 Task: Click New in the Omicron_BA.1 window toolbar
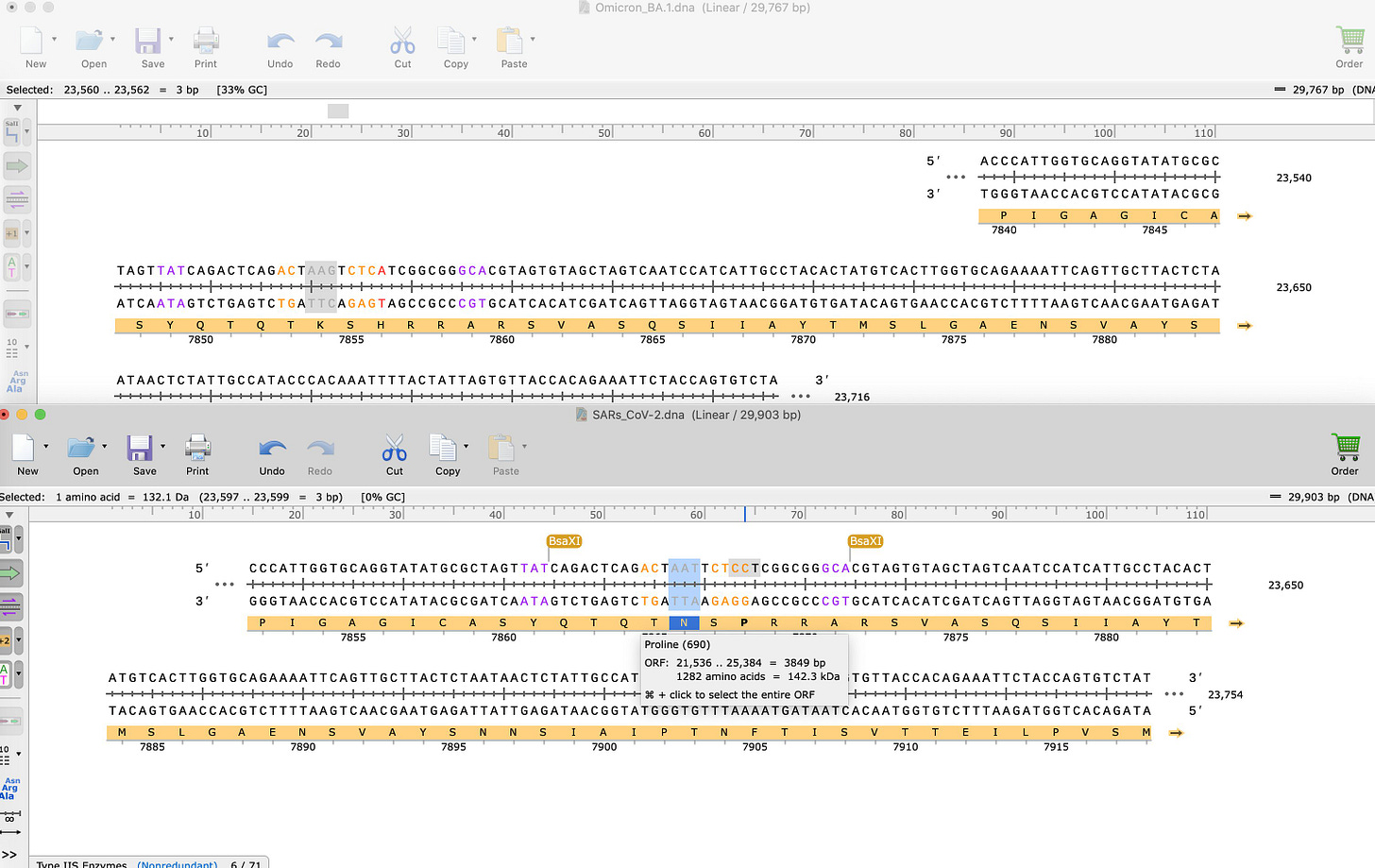pyautogui.click(x=33, y=47)
